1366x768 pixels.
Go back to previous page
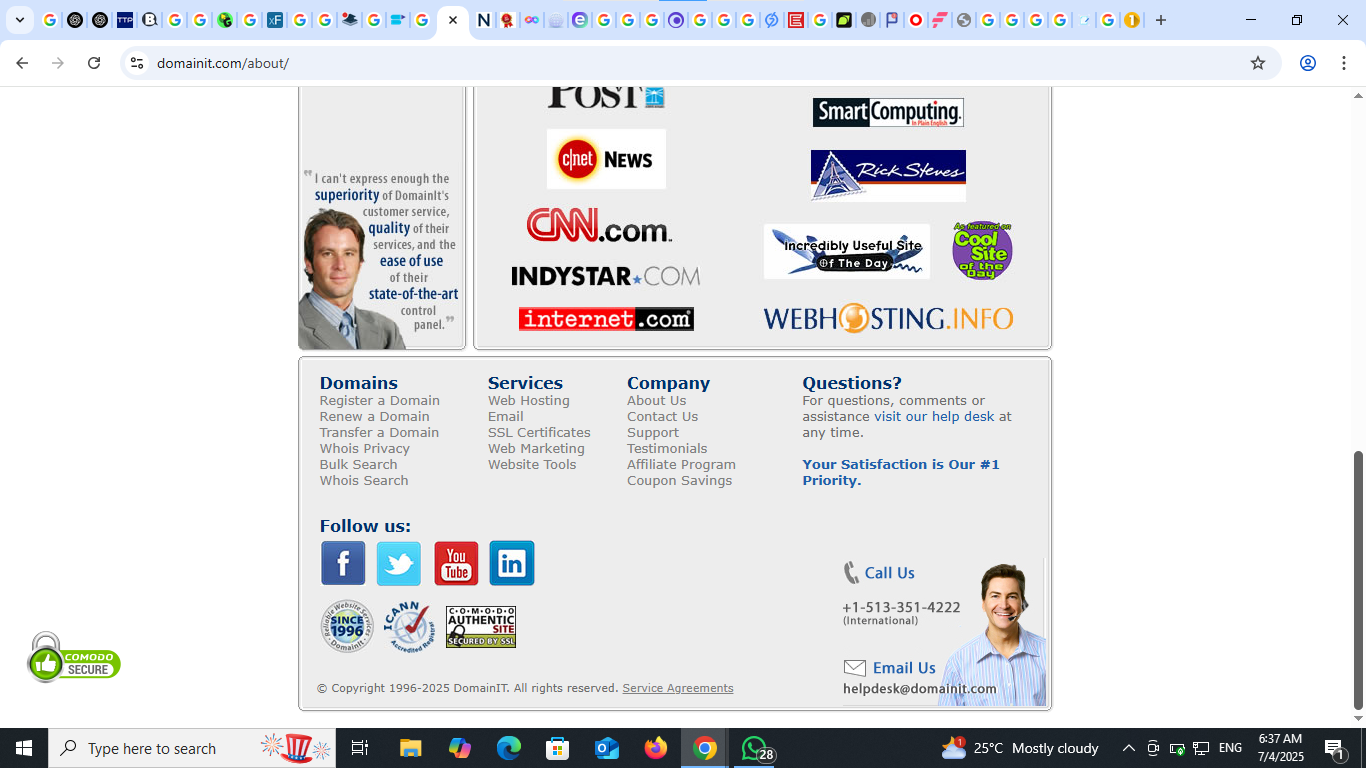[x=22, y=63]
